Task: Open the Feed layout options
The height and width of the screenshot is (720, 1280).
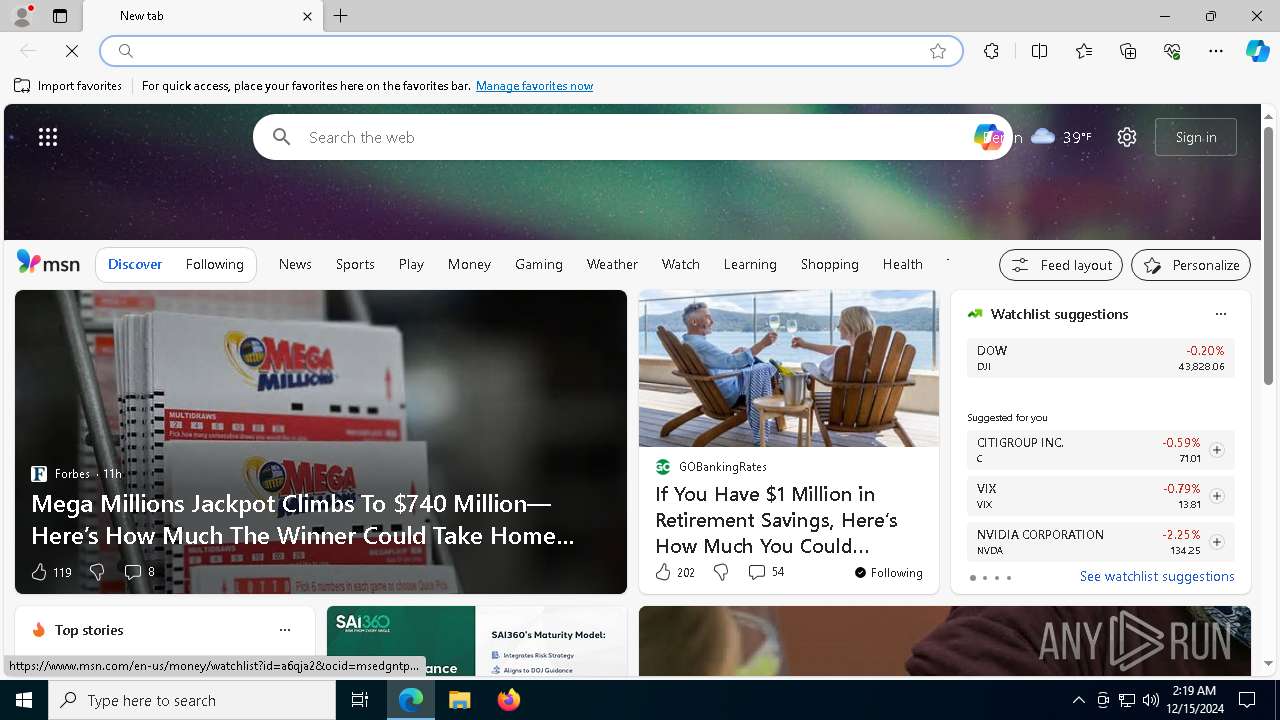Action: tap(1061, 265)
